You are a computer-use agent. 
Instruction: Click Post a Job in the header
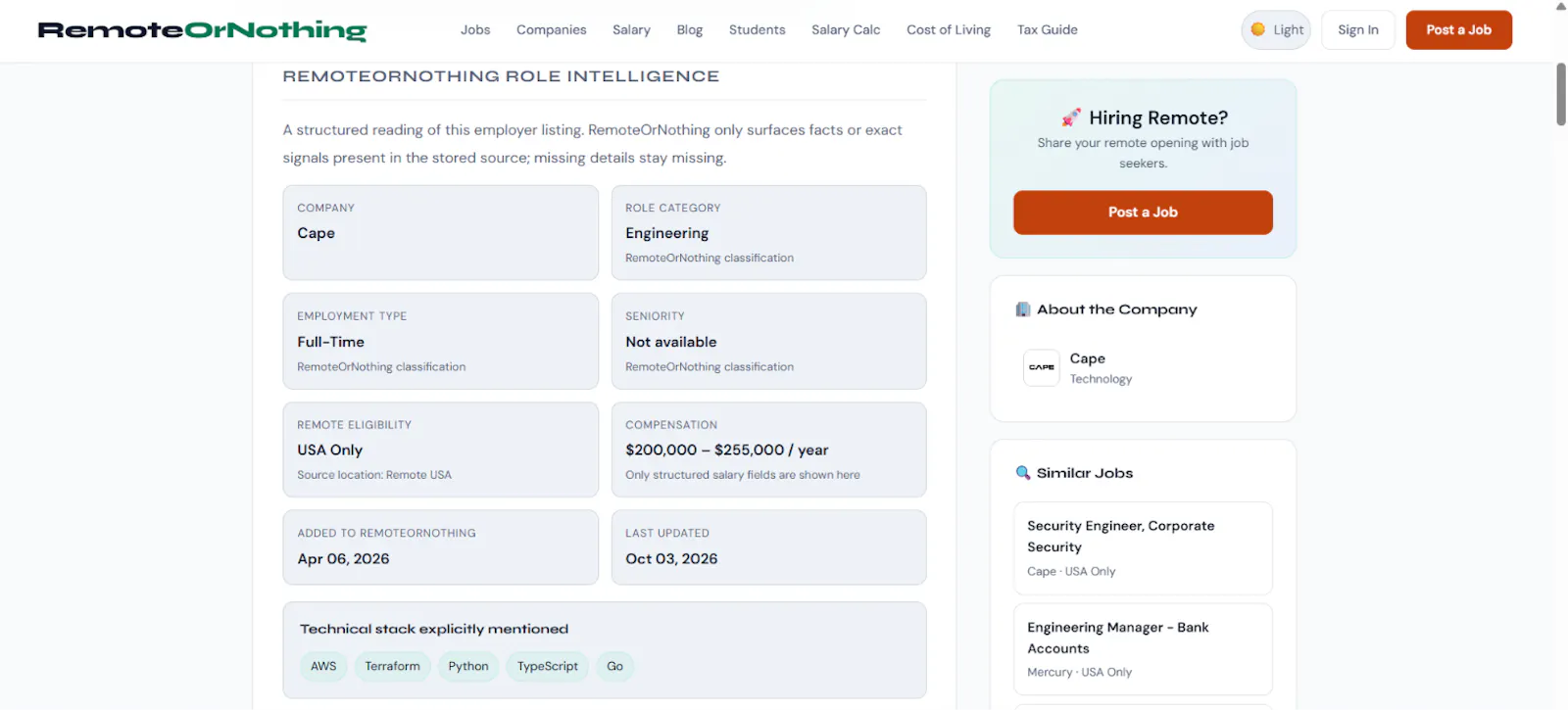1459,30
